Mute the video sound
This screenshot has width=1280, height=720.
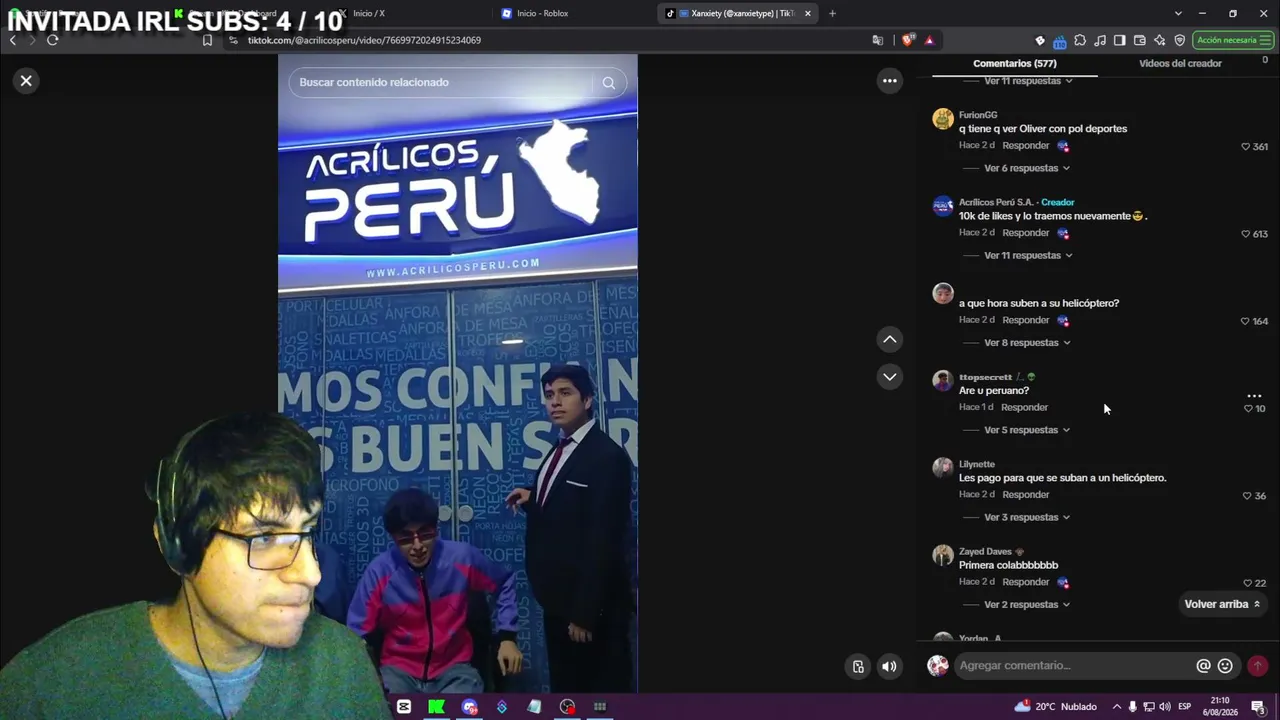(889, 667)
